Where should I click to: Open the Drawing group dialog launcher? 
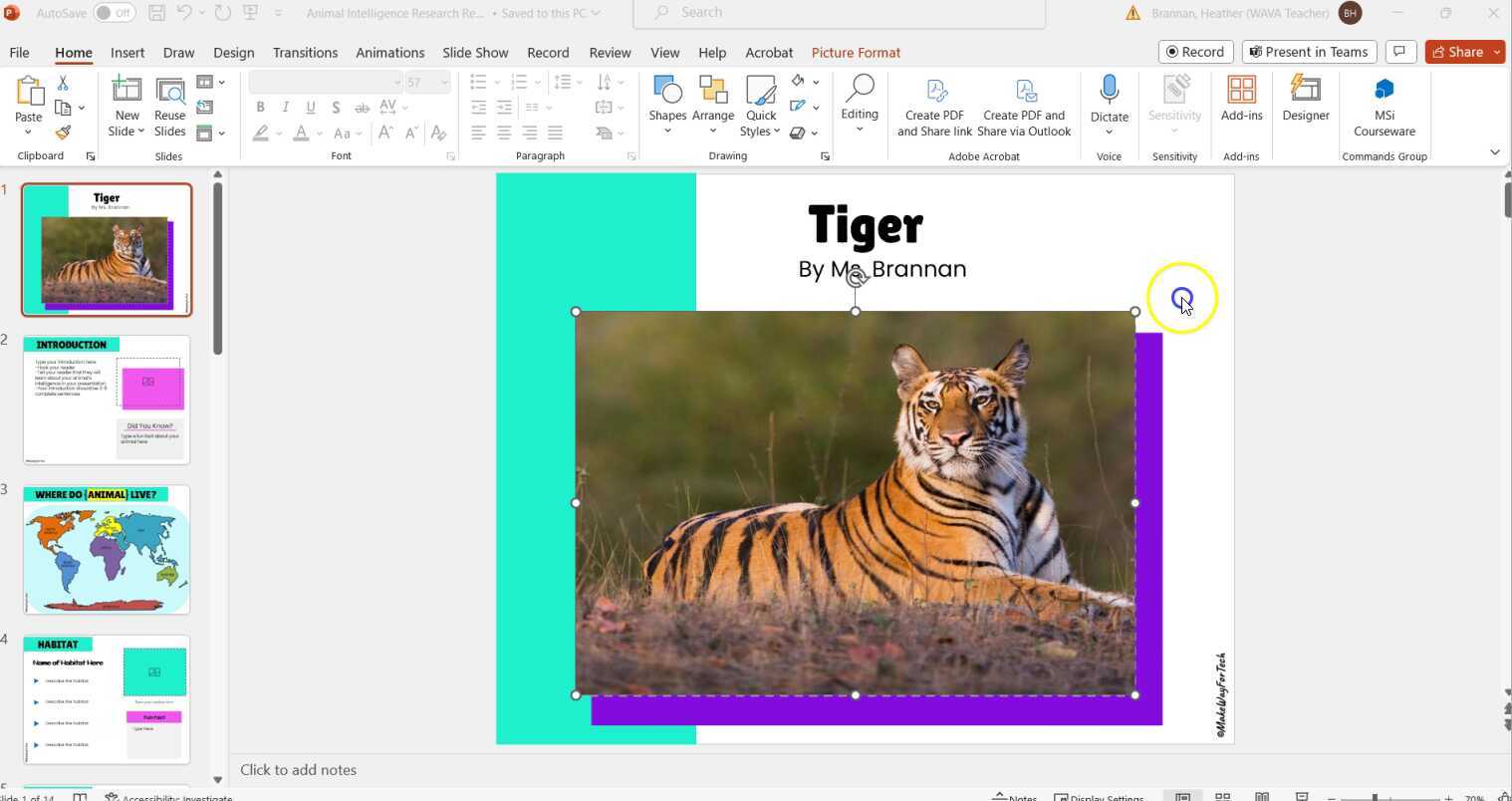[825, 156]
